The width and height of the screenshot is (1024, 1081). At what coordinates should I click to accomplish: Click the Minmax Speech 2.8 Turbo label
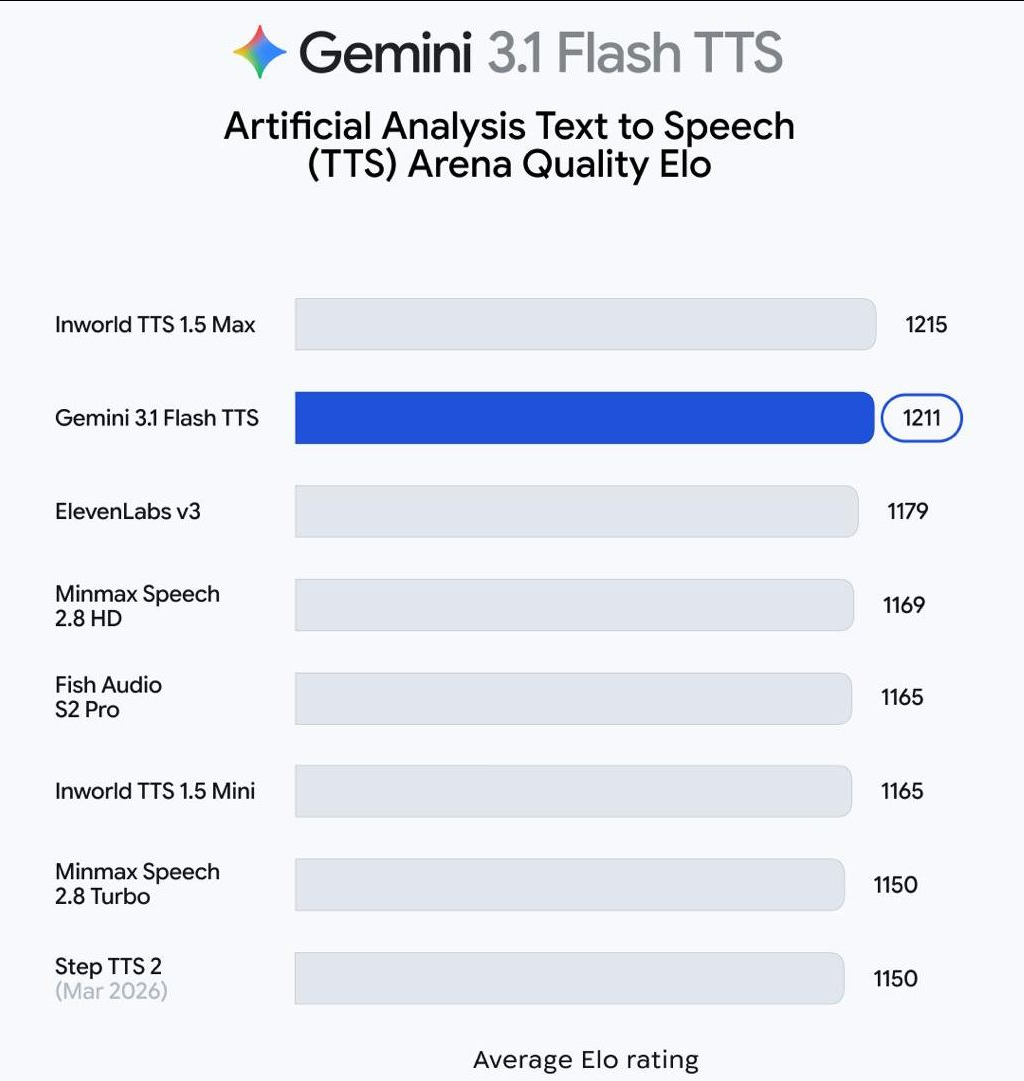tap(137, 884)
